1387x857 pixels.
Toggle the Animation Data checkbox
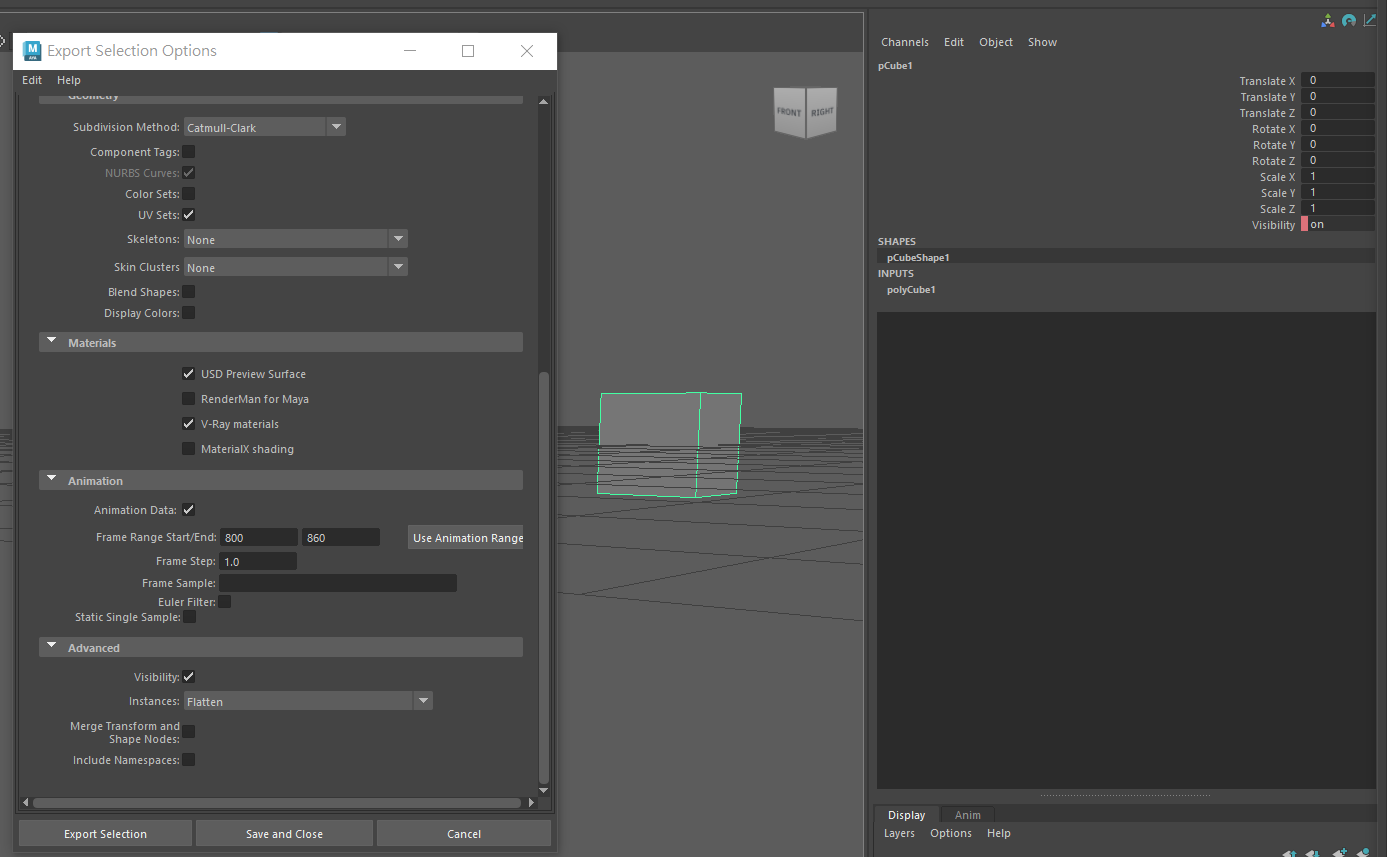point(188,510)
